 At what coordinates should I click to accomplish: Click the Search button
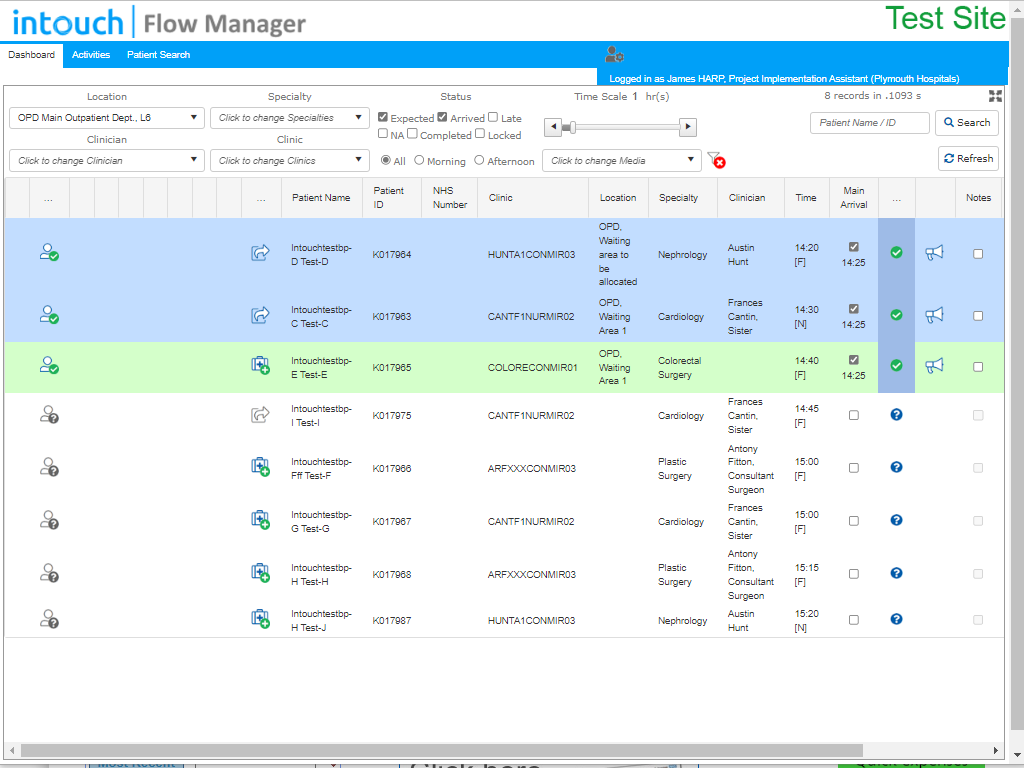tap(967, 123)
